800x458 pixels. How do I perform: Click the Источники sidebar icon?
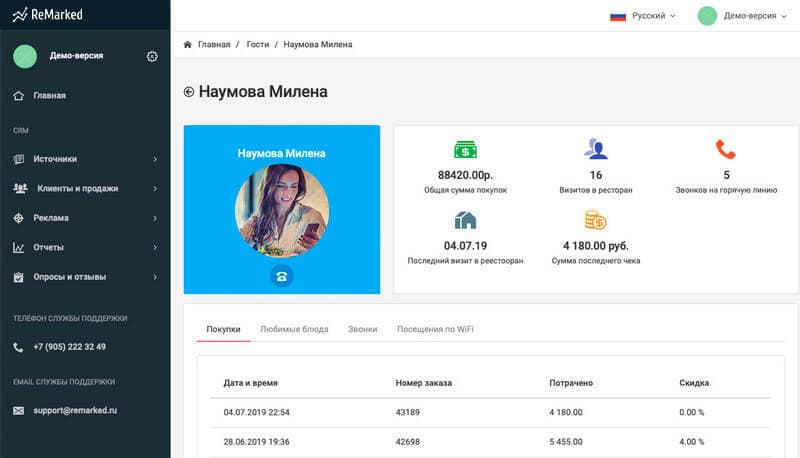(18, 159)
